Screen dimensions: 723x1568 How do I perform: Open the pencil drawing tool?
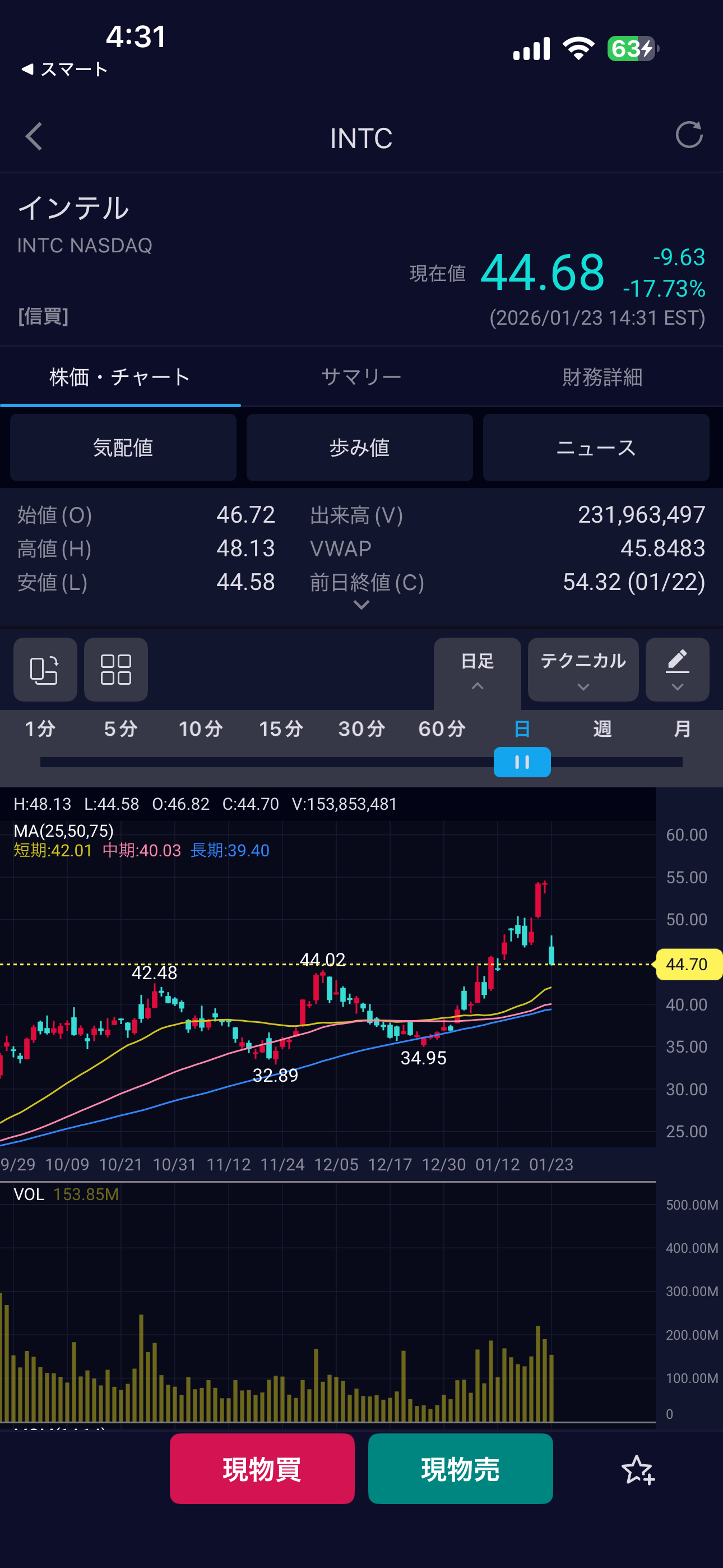[676, 670]
